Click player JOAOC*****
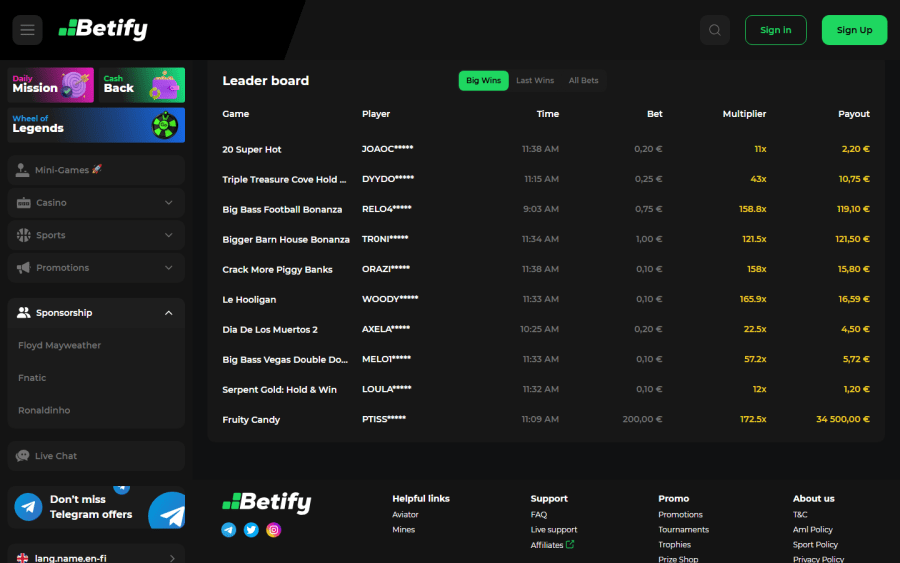 (x=387, y=149)
